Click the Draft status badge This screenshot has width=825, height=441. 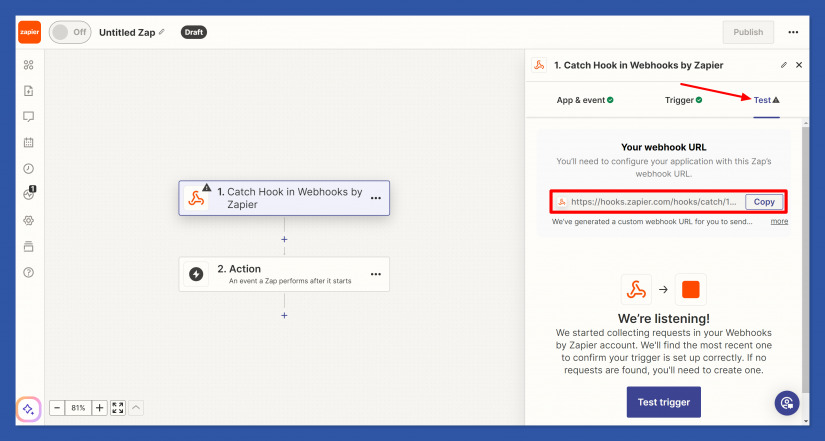194,32
